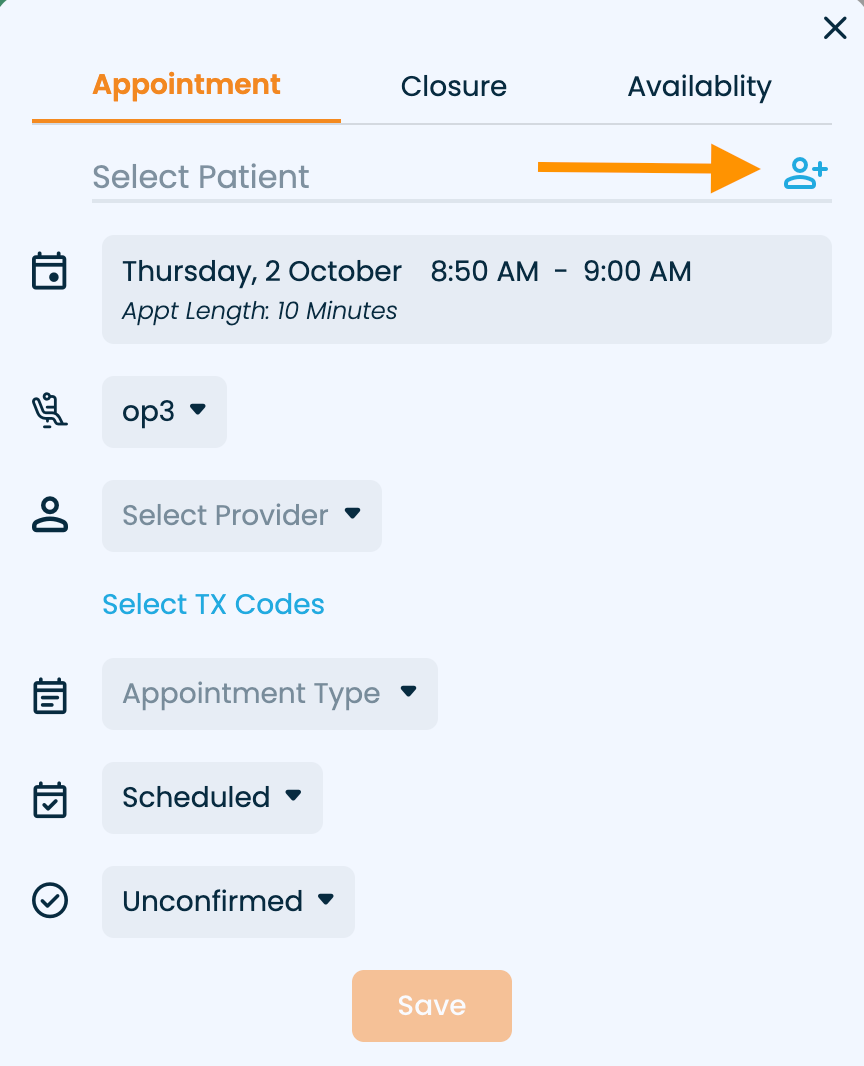Click the add new patient icon

805,174
